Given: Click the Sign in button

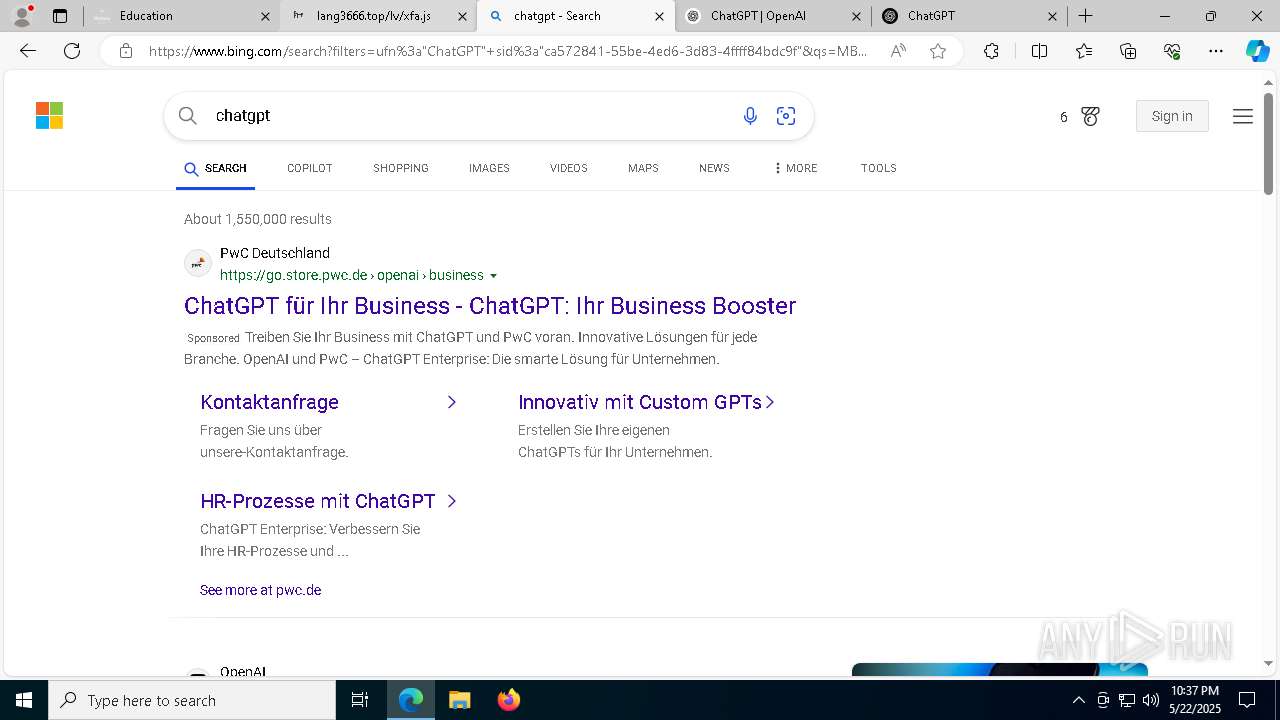Looking at the screenshot, I should point(1172,116).
